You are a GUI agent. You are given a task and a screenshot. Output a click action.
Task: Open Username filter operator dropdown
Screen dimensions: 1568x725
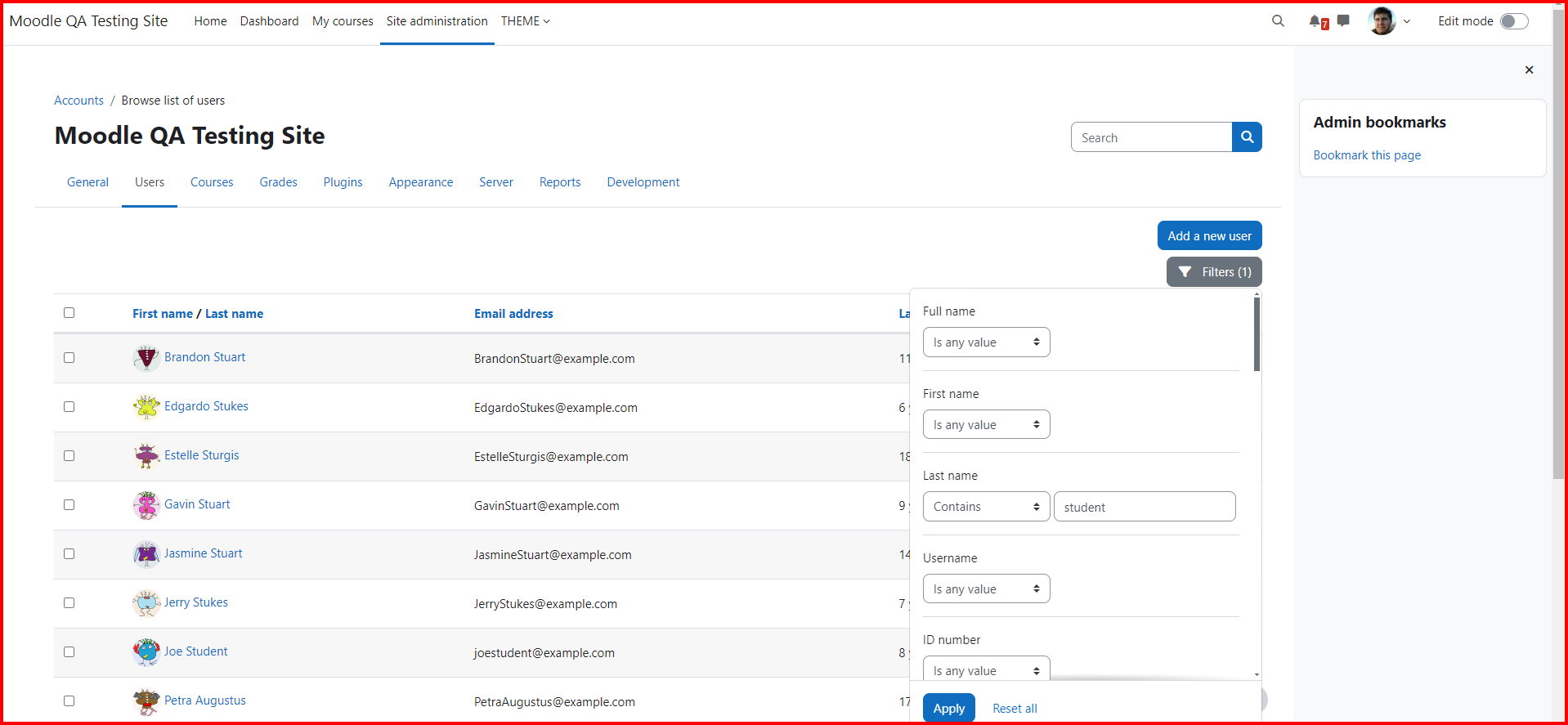pyautogui.click(x=986, y=589)
